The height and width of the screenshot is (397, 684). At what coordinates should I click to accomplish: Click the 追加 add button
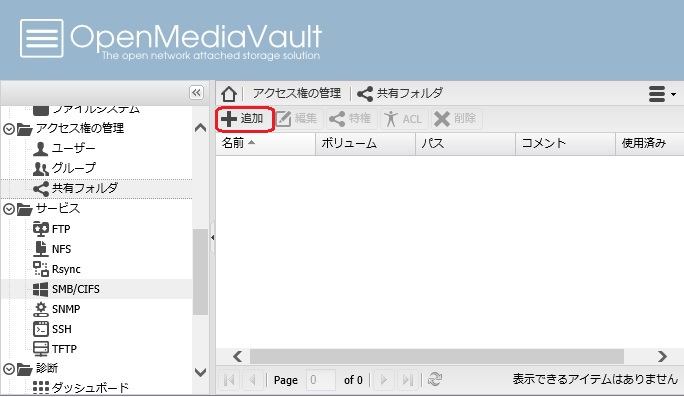(x=245, y=119)
